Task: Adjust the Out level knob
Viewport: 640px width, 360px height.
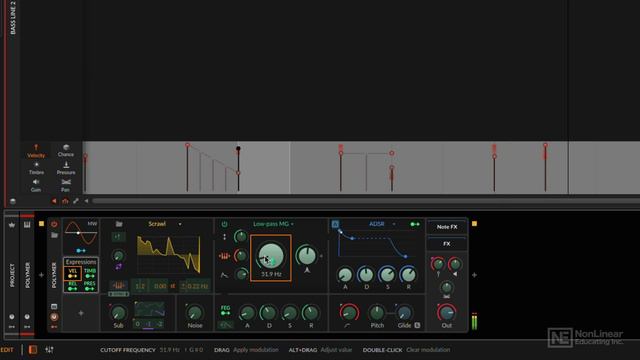Action: [x=447, y=313]
